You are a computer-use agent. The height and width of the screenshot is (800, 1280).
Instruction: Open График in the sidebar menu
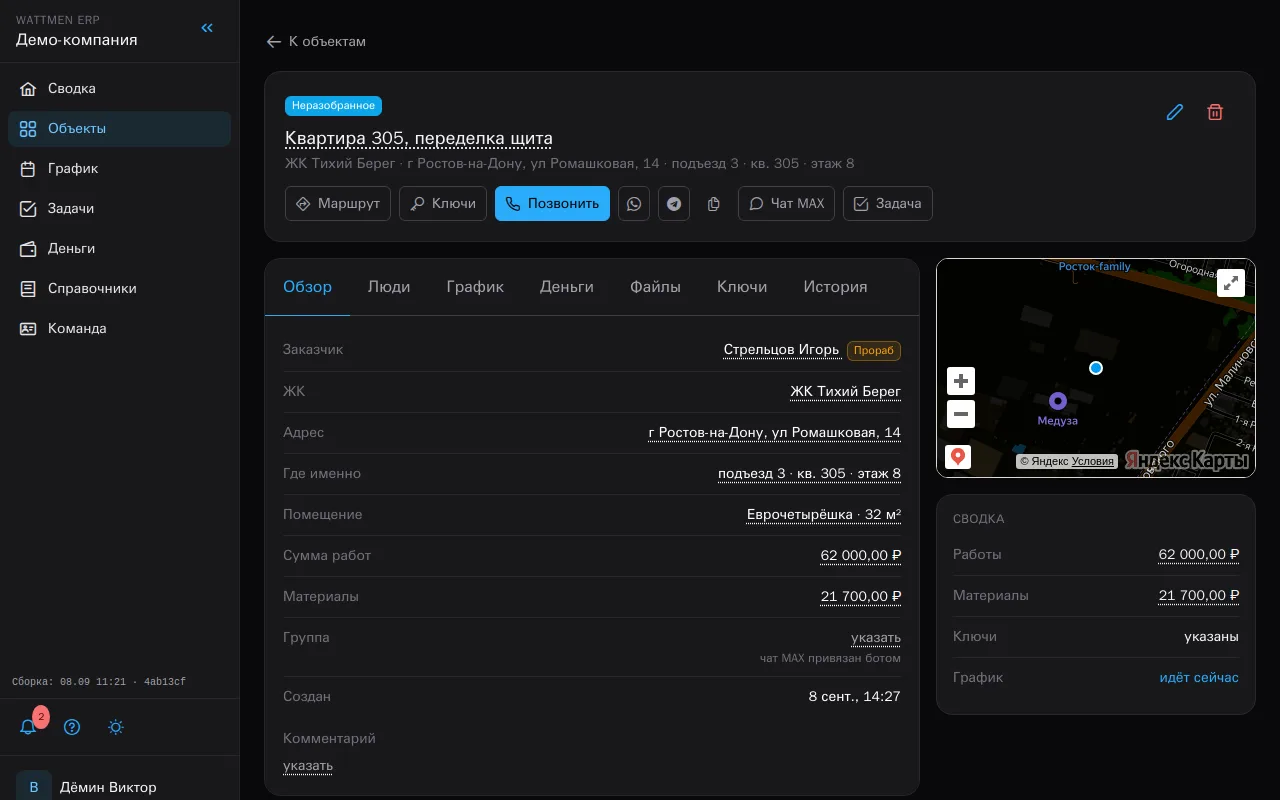[x=120, y=169]
